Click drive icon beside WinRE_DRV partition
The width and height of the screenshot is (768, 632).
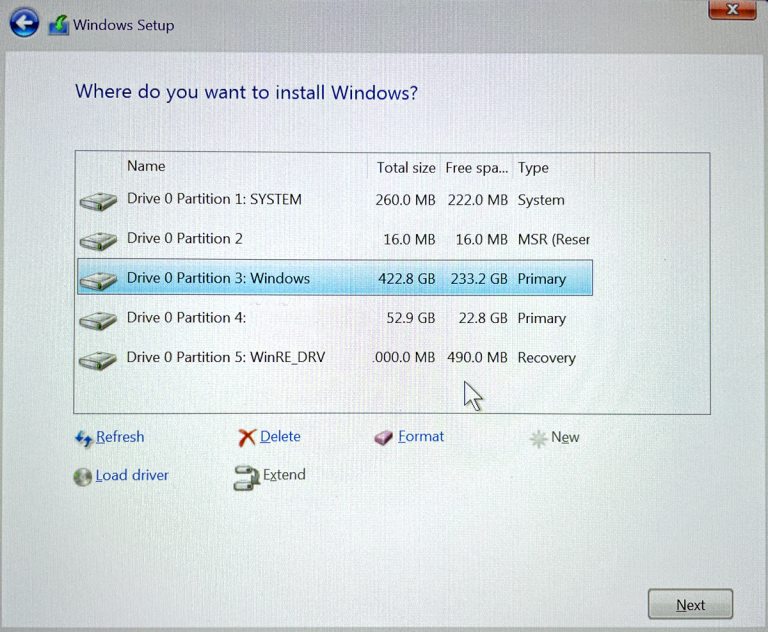pos(98,359)
